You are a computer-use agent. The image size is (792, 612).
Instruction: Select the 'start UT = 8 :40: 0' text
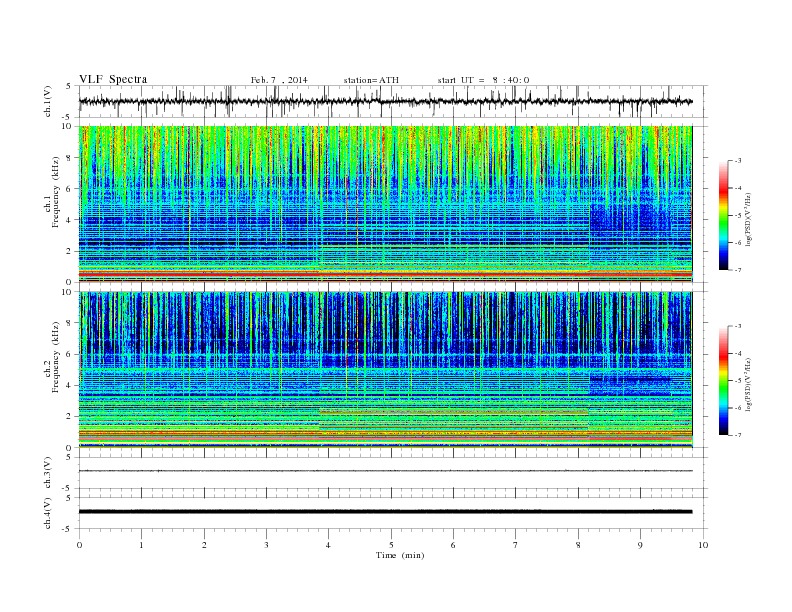(483, 80)
